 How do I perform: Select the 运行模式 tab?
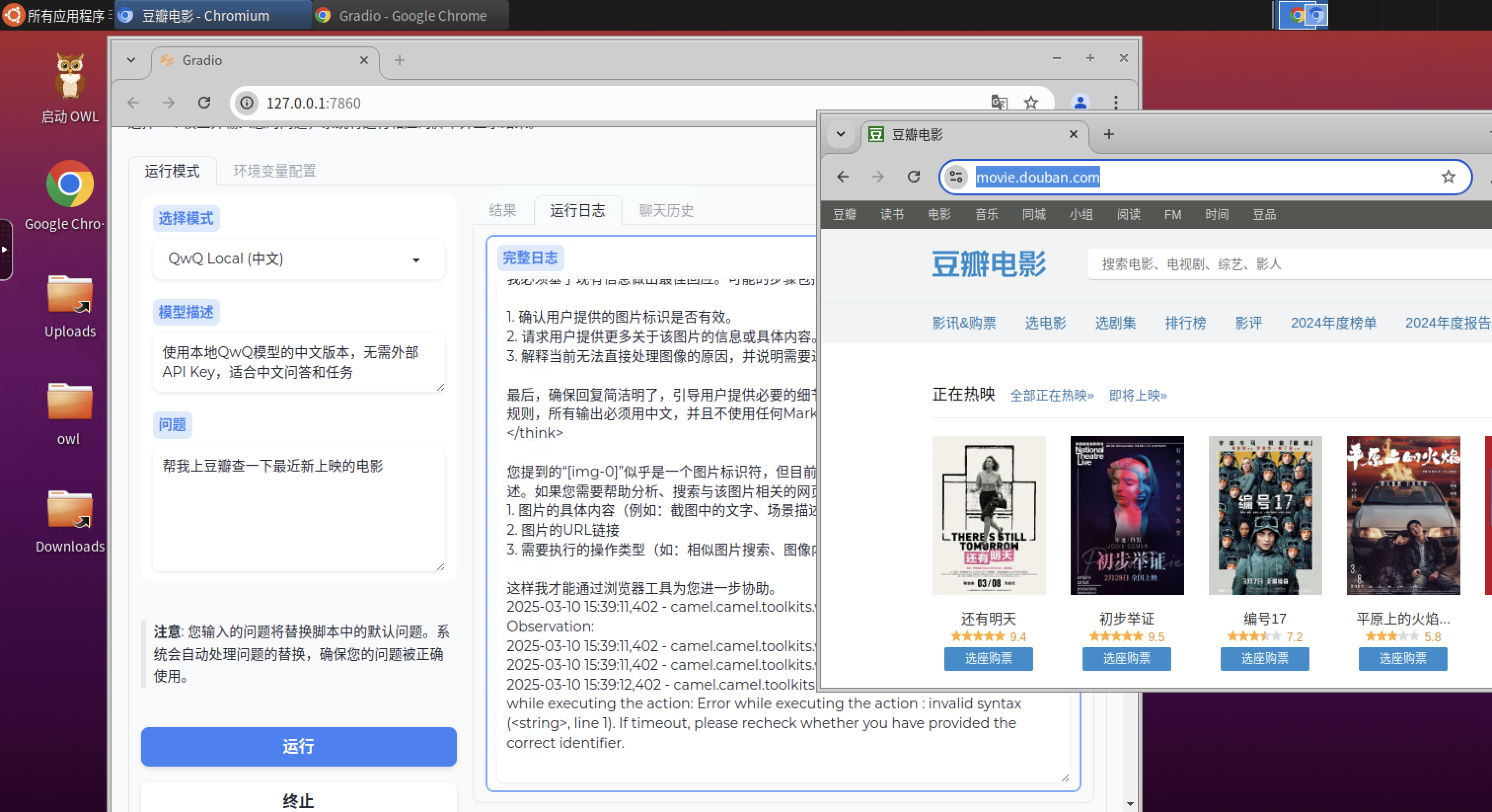(172, 171)
